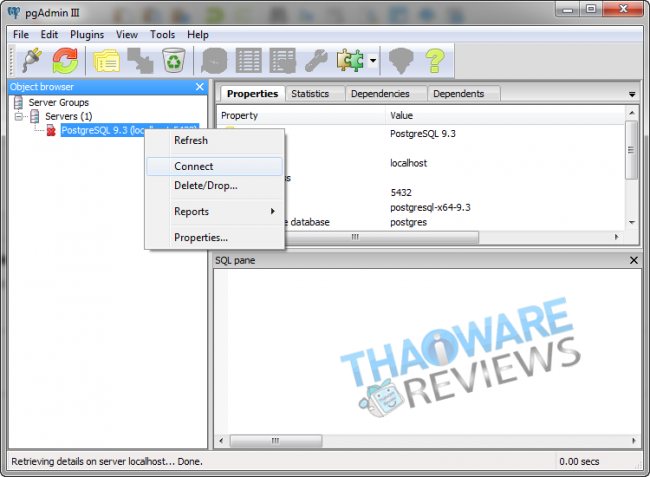
Task: Click the plug connection icon in toolbar
Action: coord(32,61)
